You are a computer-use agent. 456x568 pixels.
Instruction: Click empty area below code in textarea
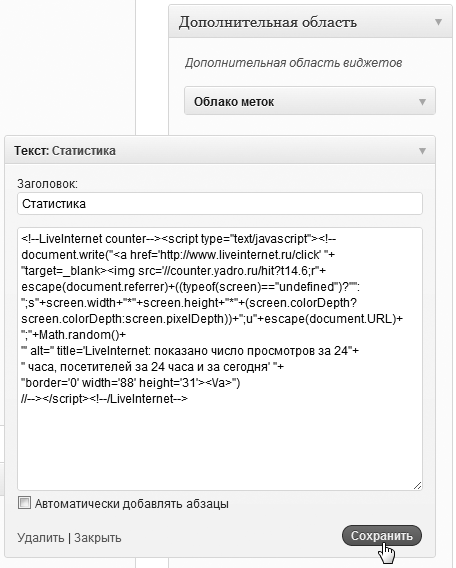click(220, 446)
